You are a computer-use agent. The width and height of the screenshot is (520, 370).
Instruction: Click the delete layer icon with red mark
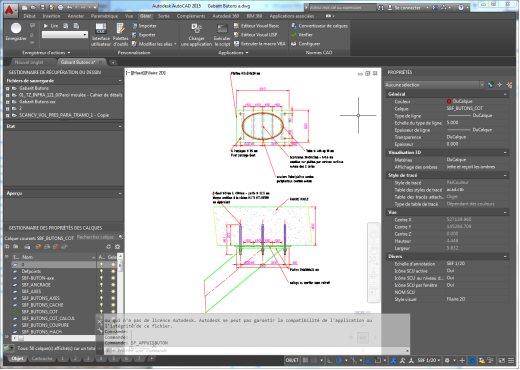click(x=56, y=247)
